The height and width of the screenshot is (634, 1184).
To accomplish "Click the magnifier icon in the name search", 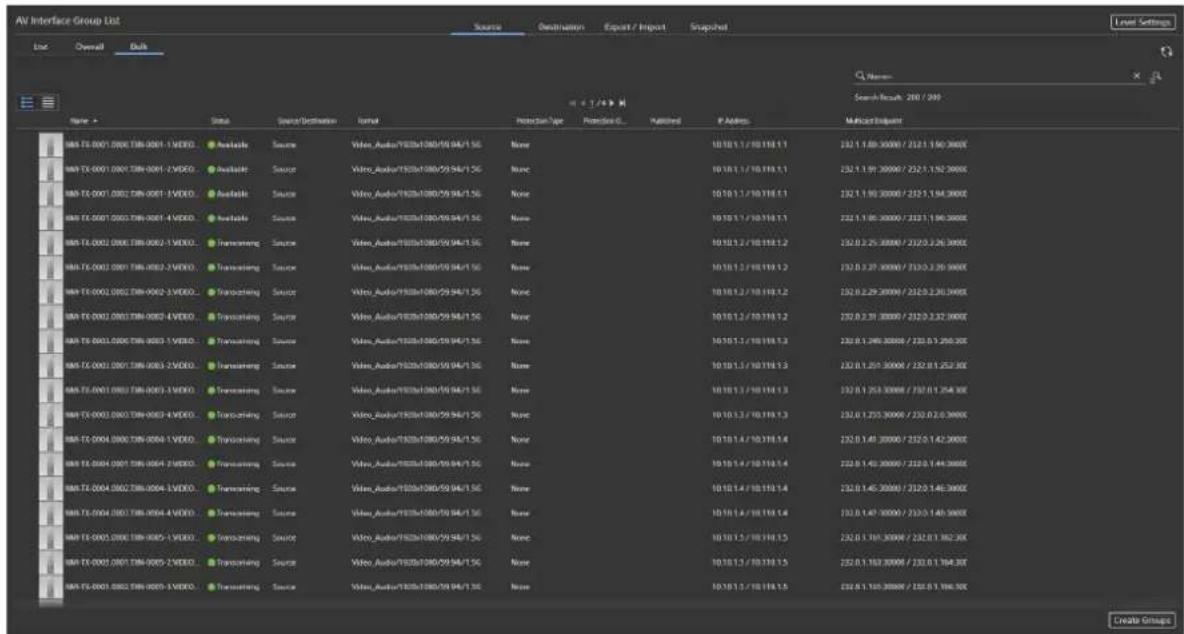I will 859,76.
